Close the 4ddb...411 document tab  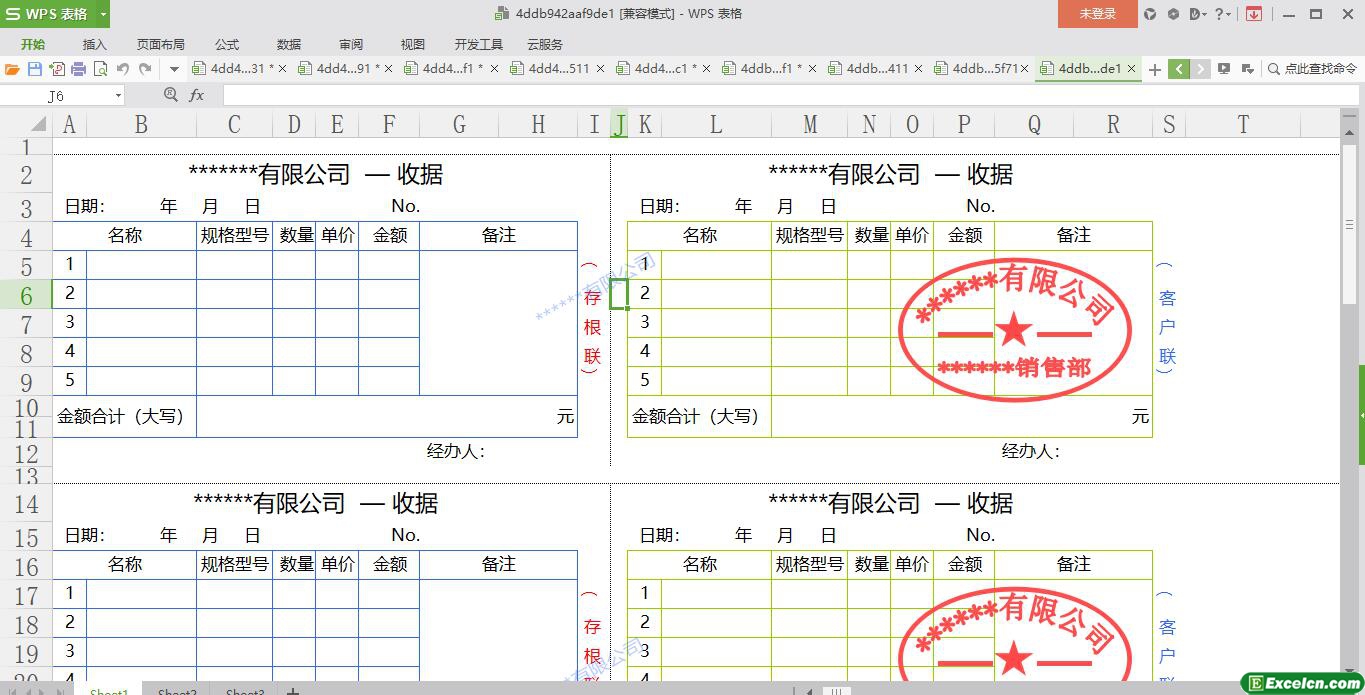918,69
